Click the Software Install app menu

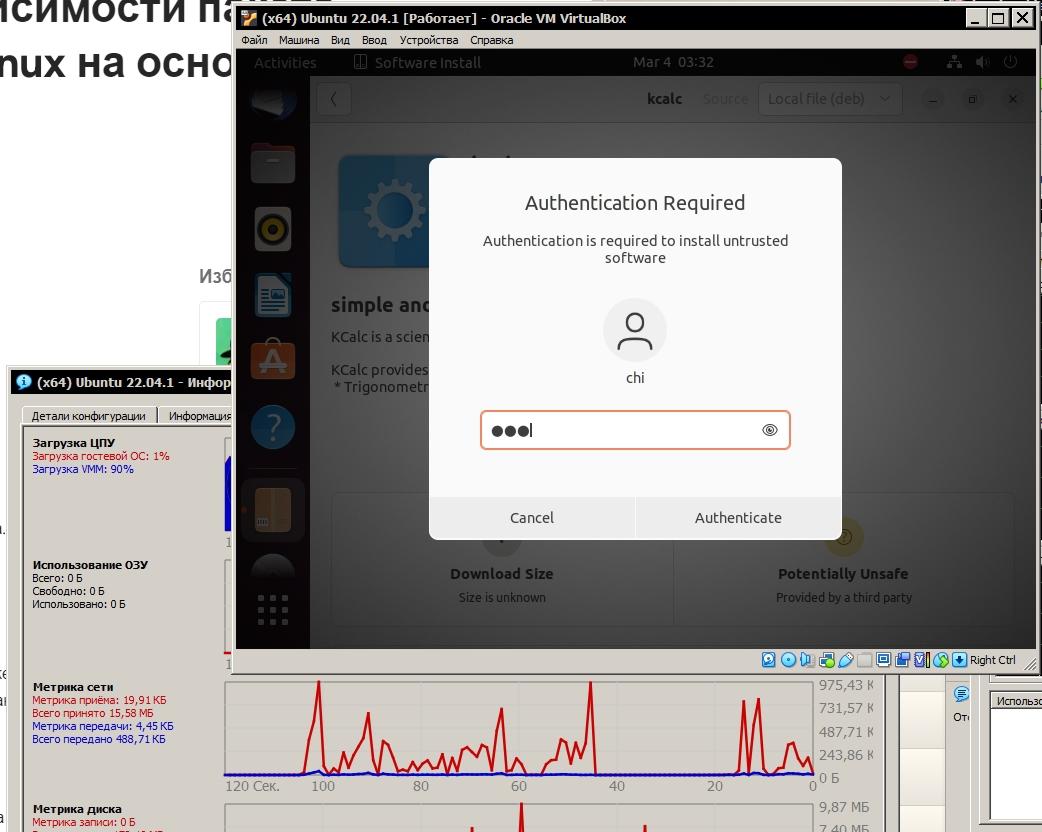tap(417, 62)
